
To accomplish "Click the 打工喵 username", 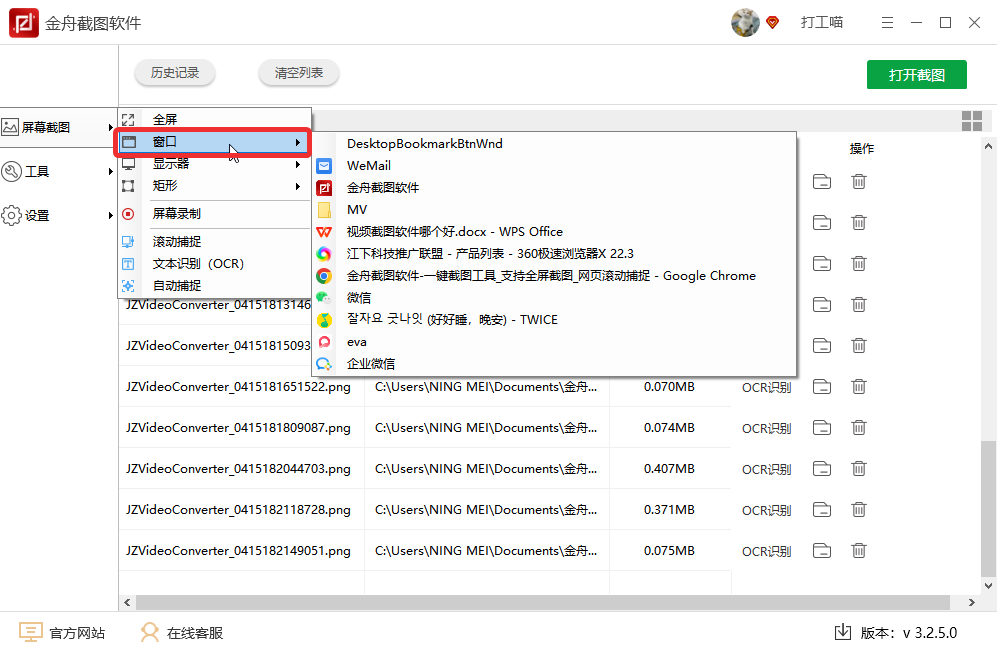I will click(822, 22).
